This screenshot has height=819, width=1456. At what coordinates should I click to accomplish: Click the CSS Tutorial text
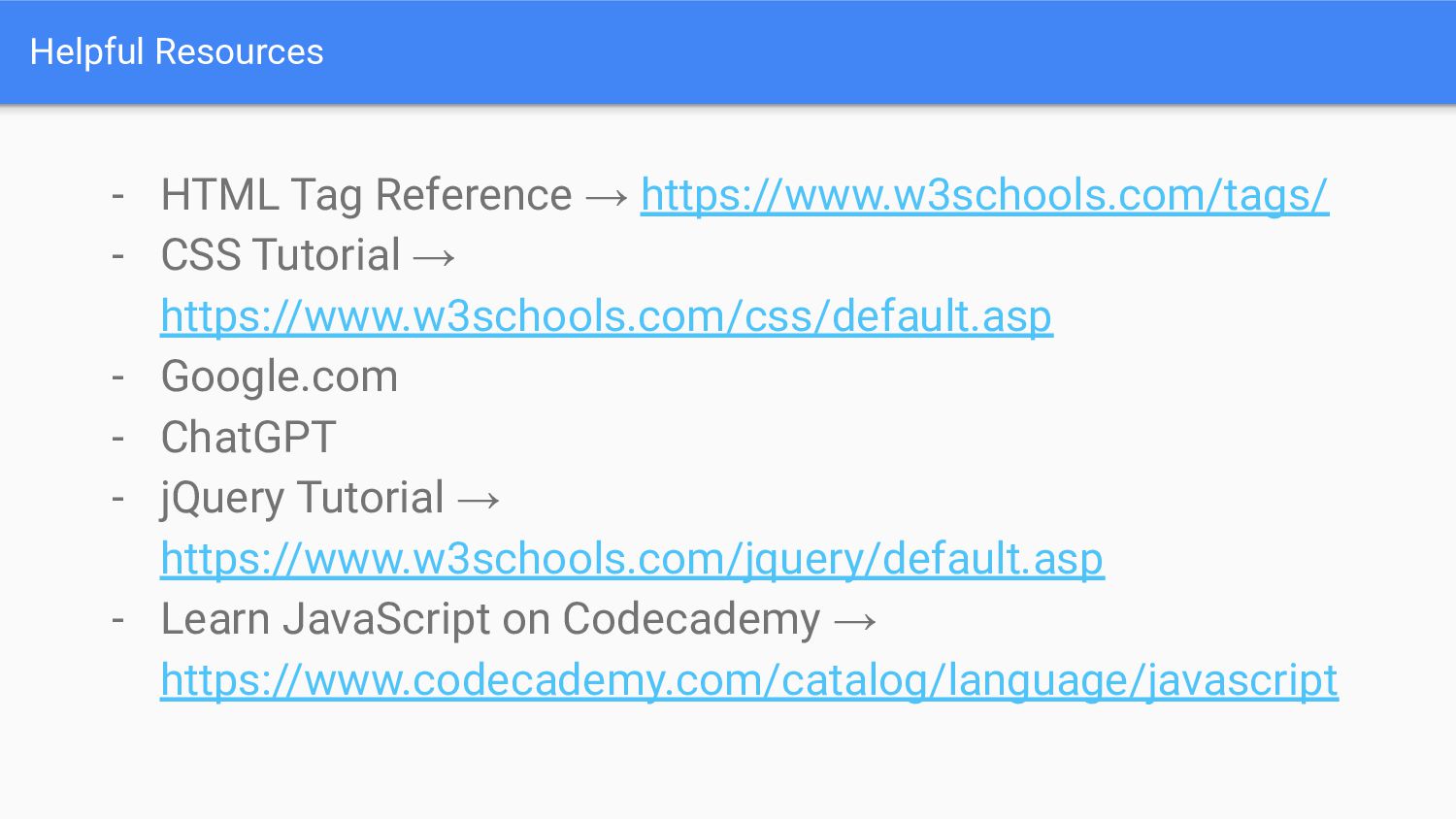point(281,255)
